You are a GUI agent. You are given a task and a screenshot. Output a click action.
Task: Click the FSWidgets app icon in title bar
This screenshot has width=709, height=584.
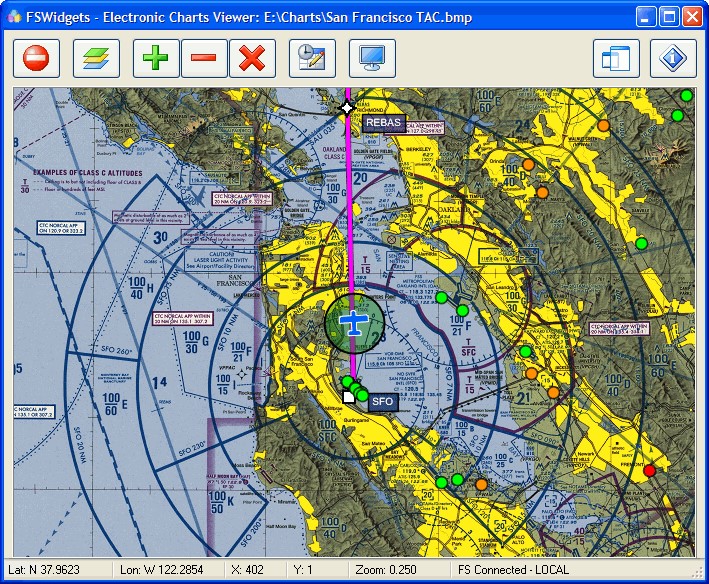click(x=14, y=16)
